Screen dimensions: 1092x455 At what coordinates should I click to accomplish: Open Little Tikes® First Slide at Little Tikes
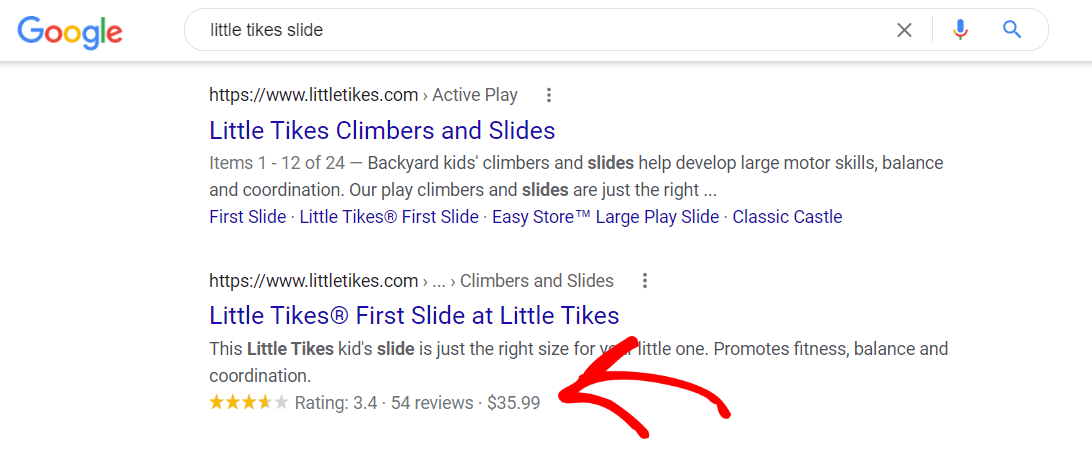pyautogui.click(x=414, y=315)
